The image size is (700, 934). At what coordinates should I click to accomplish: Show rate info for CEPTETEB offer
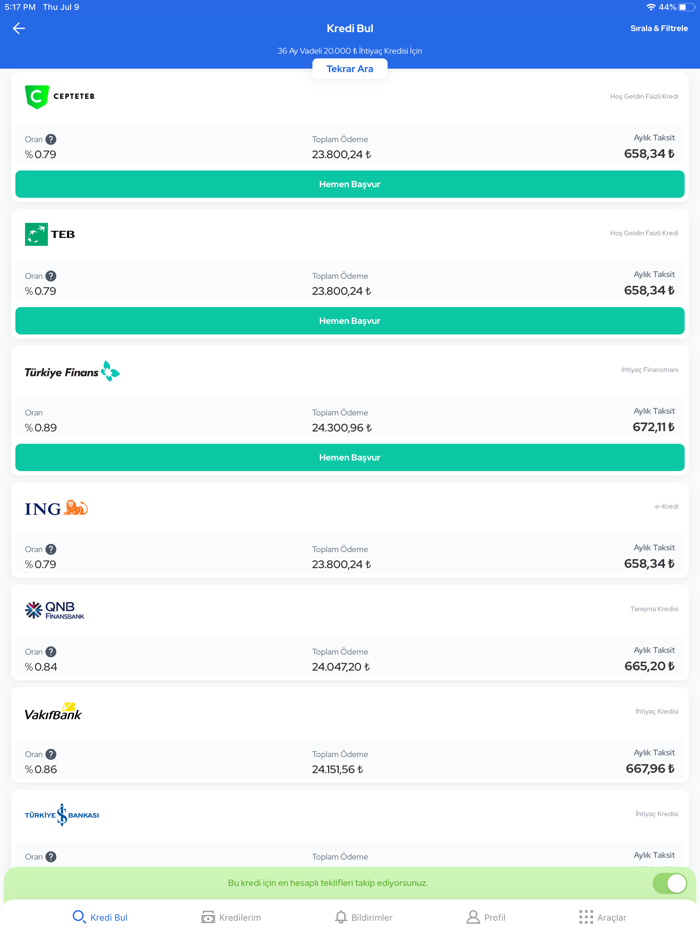[51, 140]
